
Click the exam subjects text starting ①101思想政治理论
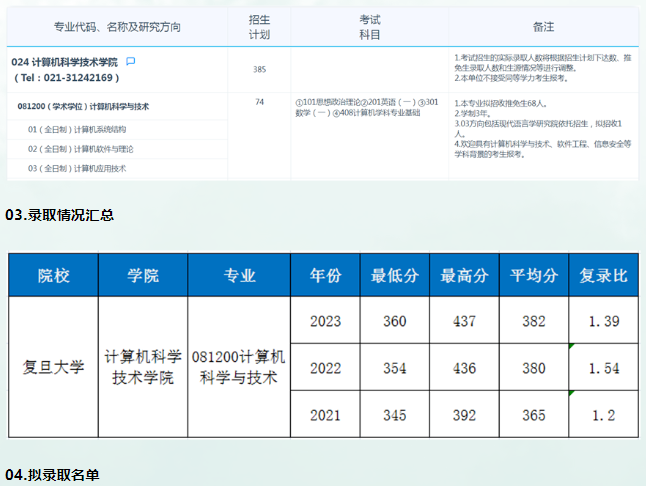pyautogui.click(x=367, y=107)
